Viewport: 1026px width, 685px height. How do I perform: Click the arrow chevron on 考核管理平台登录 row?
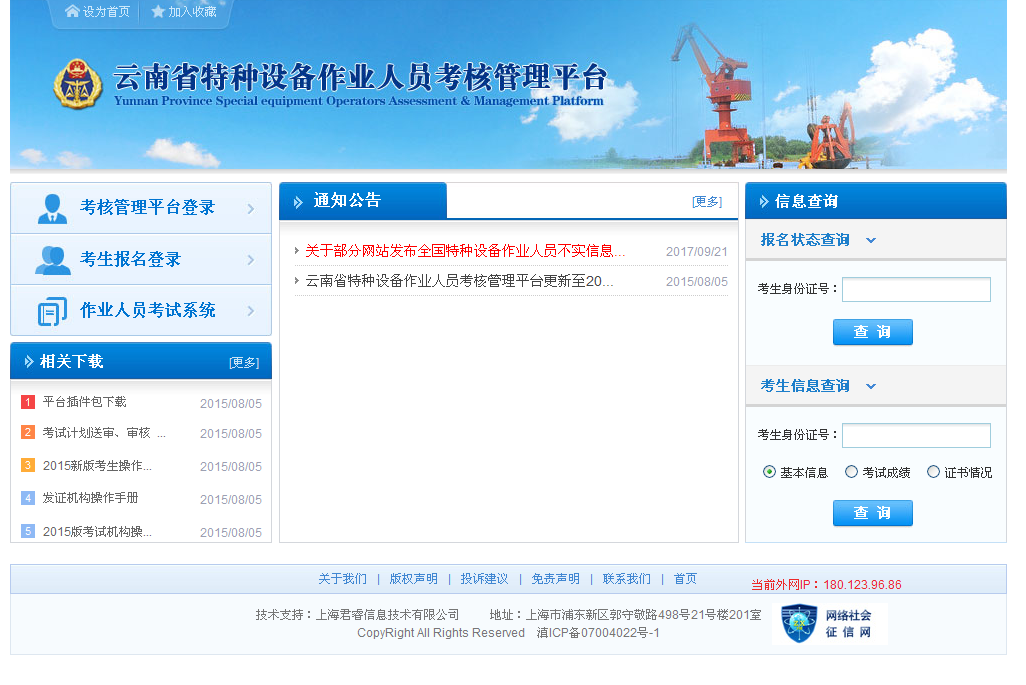tap(251, 209)
